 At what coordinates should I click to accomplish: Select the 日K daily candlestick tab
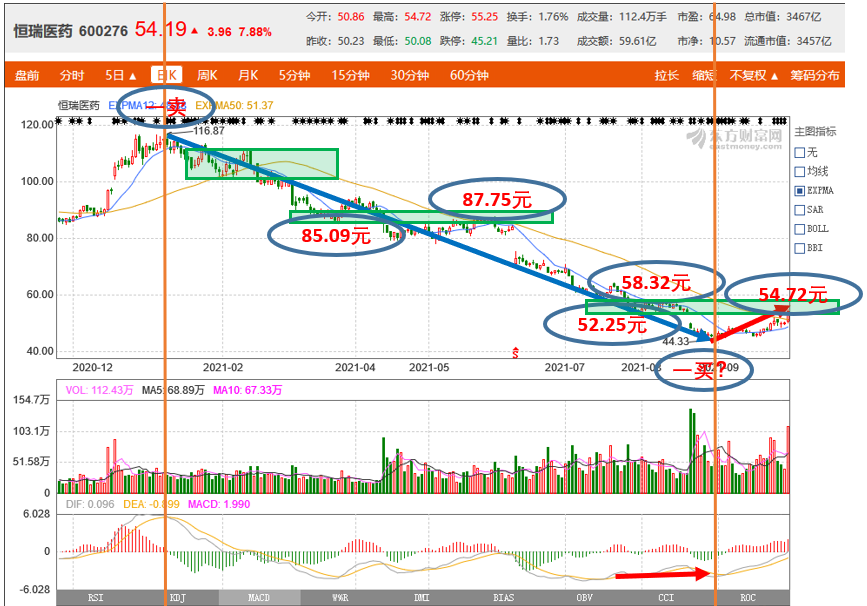point(166,75)
